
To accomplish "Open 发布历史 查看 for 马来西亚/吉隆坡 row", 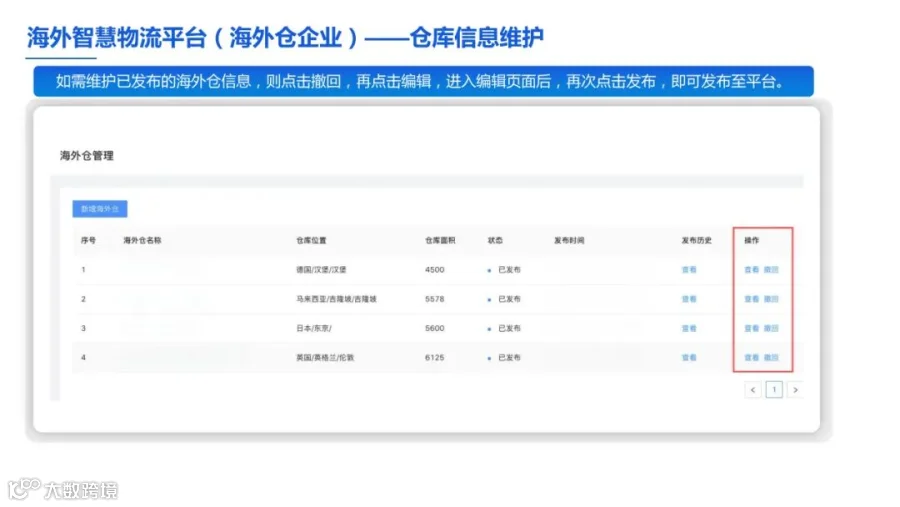I will coord(689,299).
